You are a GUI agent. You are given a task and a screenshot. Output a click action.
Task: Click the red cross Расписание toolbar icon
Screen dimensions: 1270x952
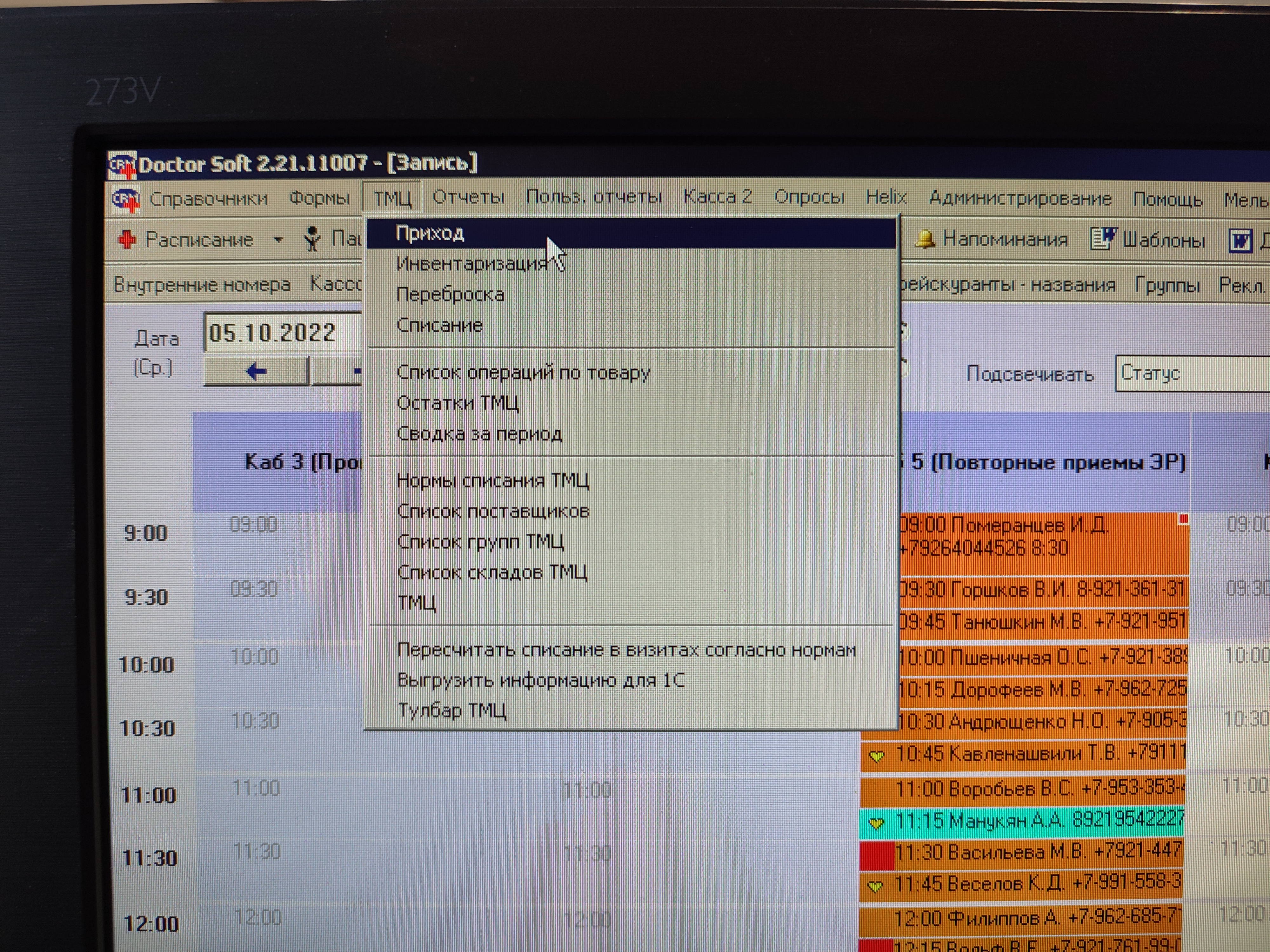point(127,239)
